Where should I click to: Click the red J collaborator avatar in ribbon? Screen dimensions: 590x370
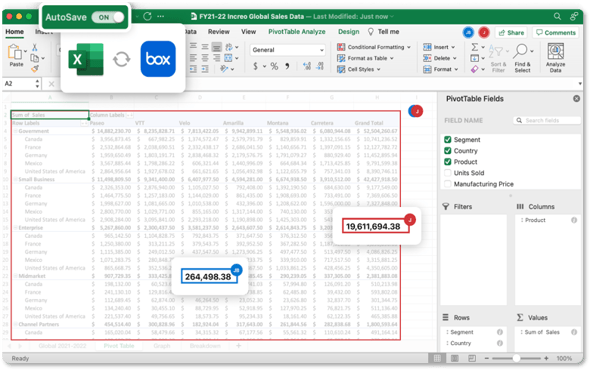pyautogui.click(x=484, y=33)
